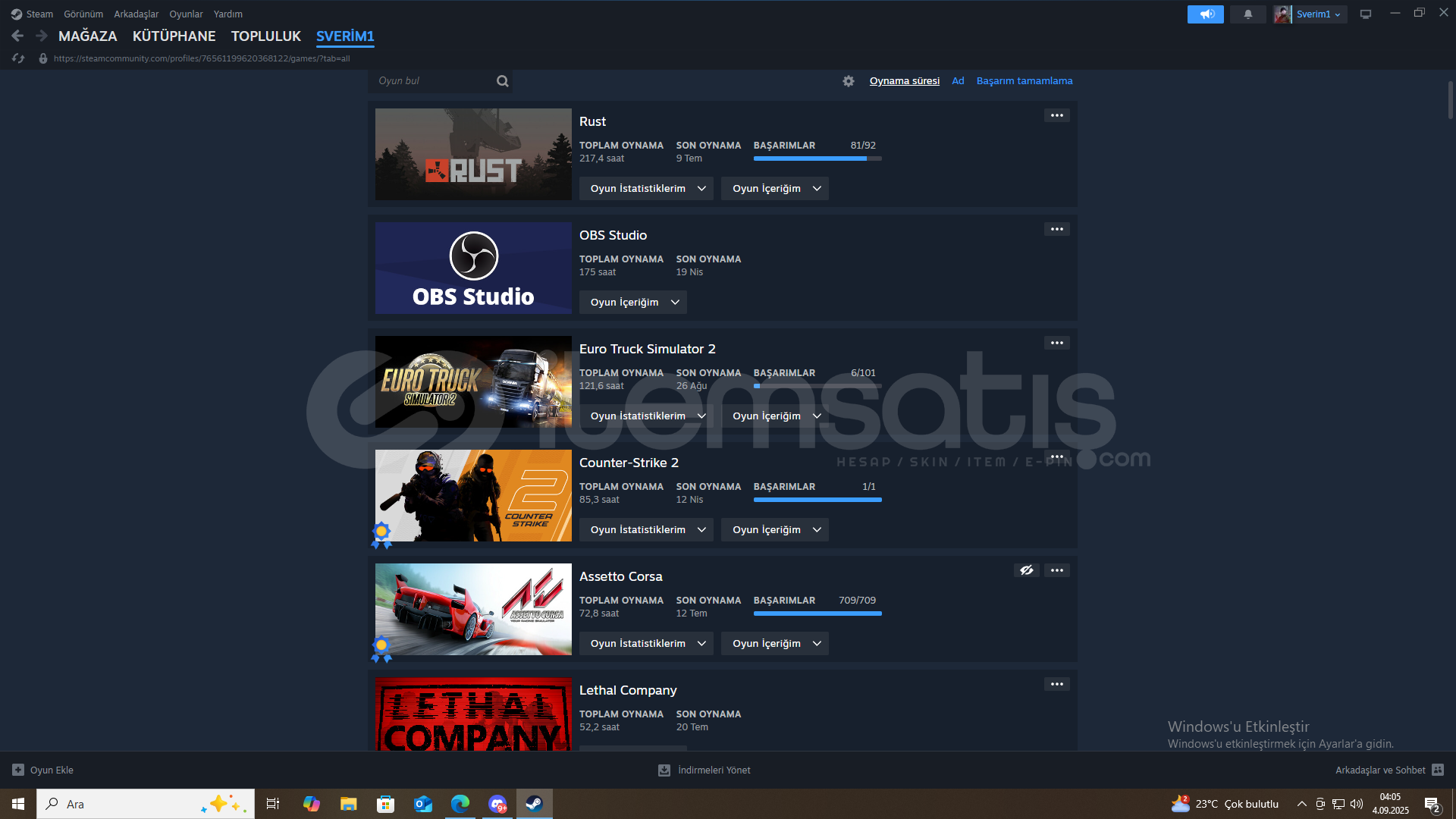Viewport: 1456px width, 819px height.
Task: Open the Rust game title link
Action: click(x=592, y=121)
